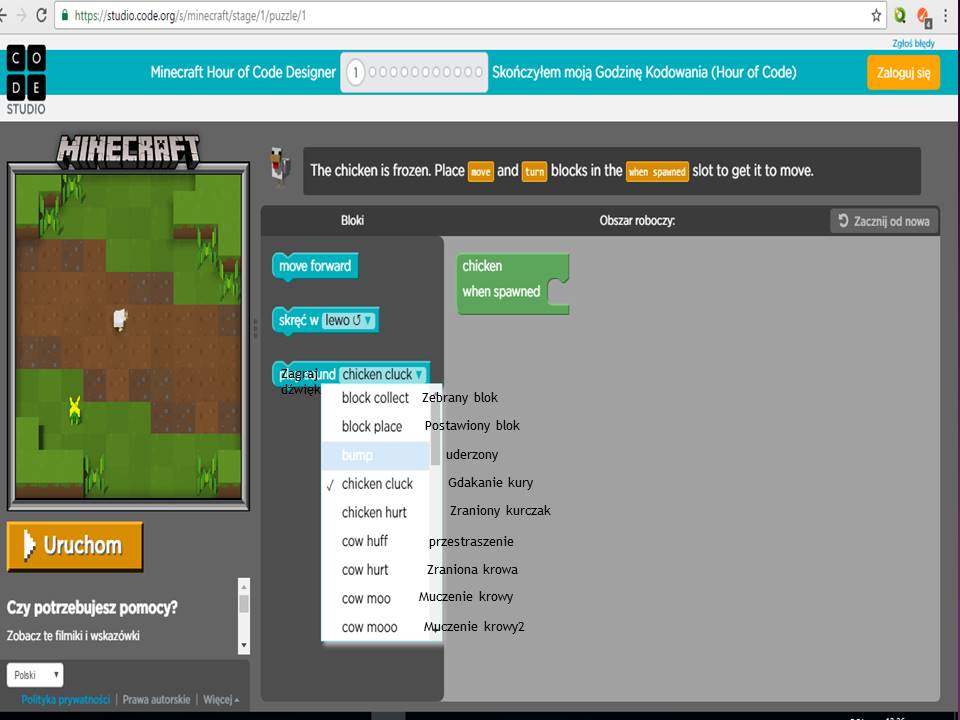Click the address bar URL
This screenshot has width=960, height=720.
coord(190,16)
